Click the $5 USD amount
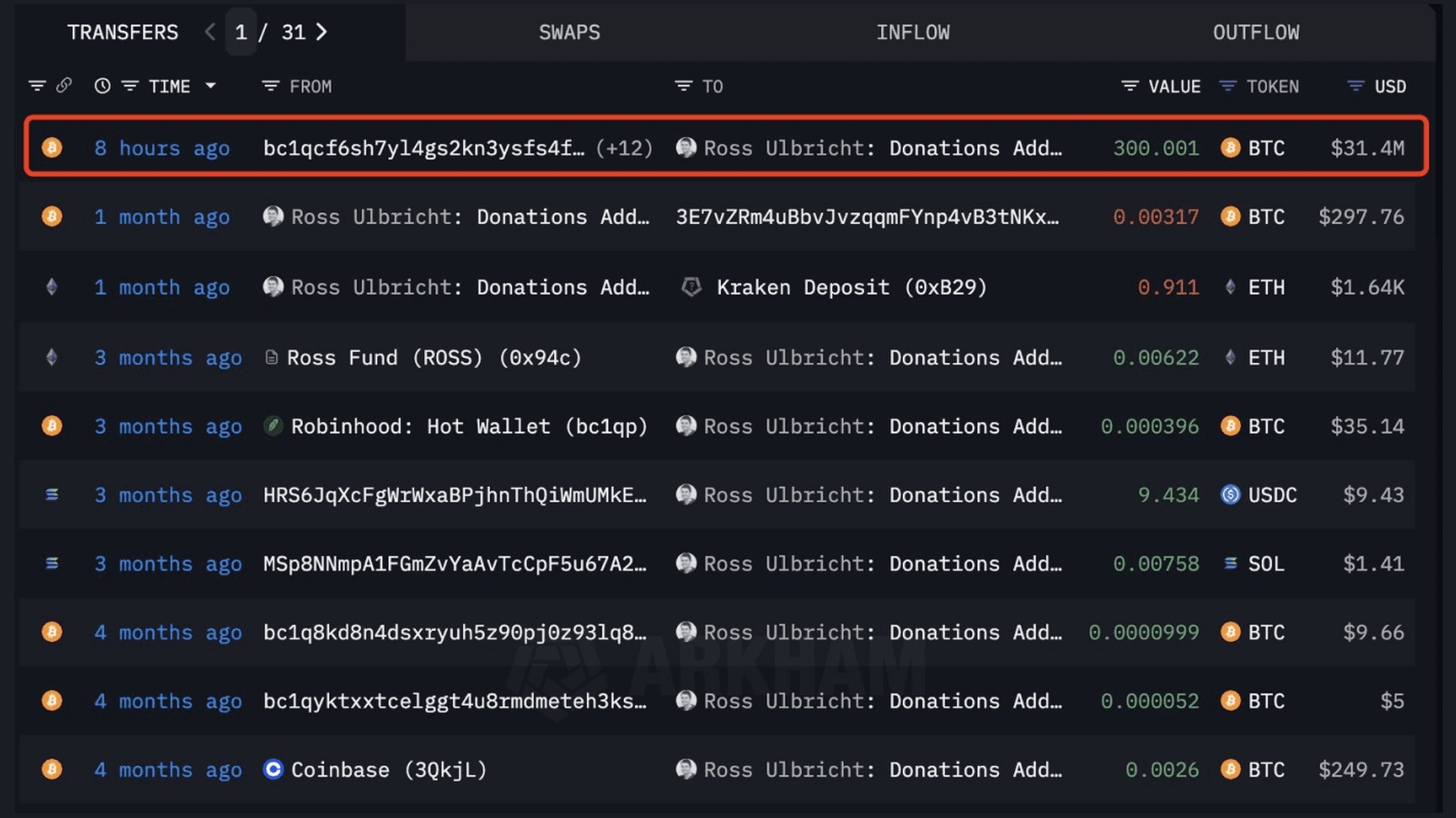Viewport: 1456px width, 818px height. point(1392,701)
